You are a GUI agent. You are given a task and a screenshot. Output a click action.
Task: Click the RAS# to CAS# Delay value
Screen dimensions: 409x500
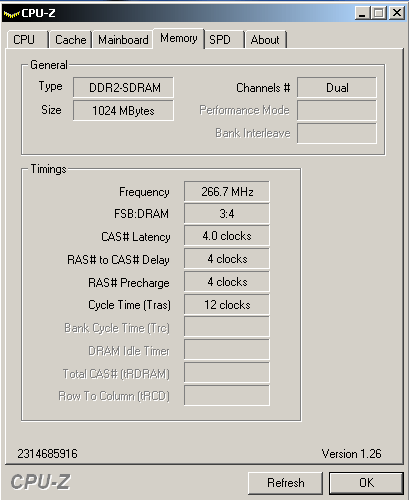click(227, 259)
